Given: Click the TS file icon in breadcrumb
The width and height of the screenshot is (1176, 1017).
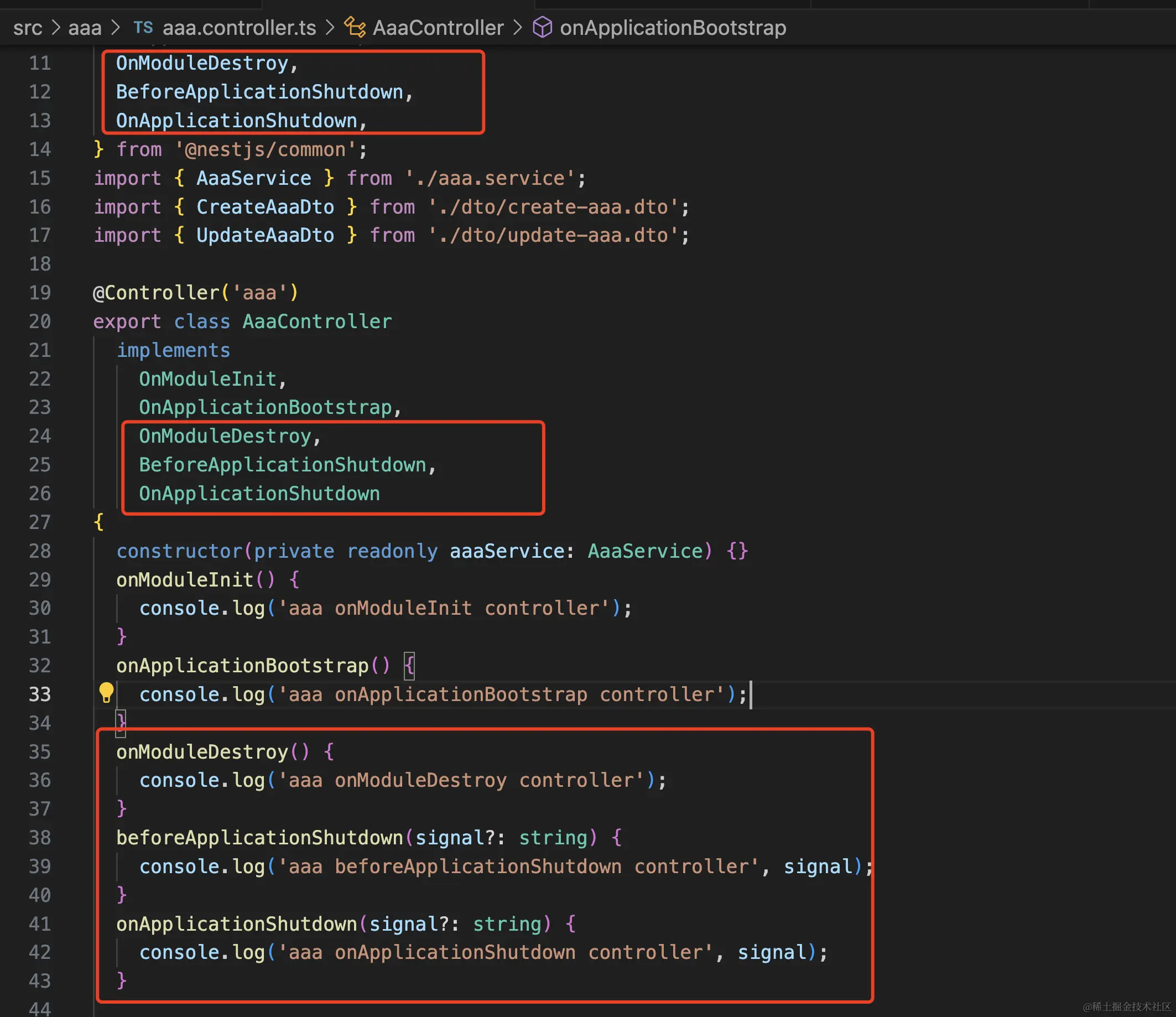Looking at the screenshot, I should (143, 27).
